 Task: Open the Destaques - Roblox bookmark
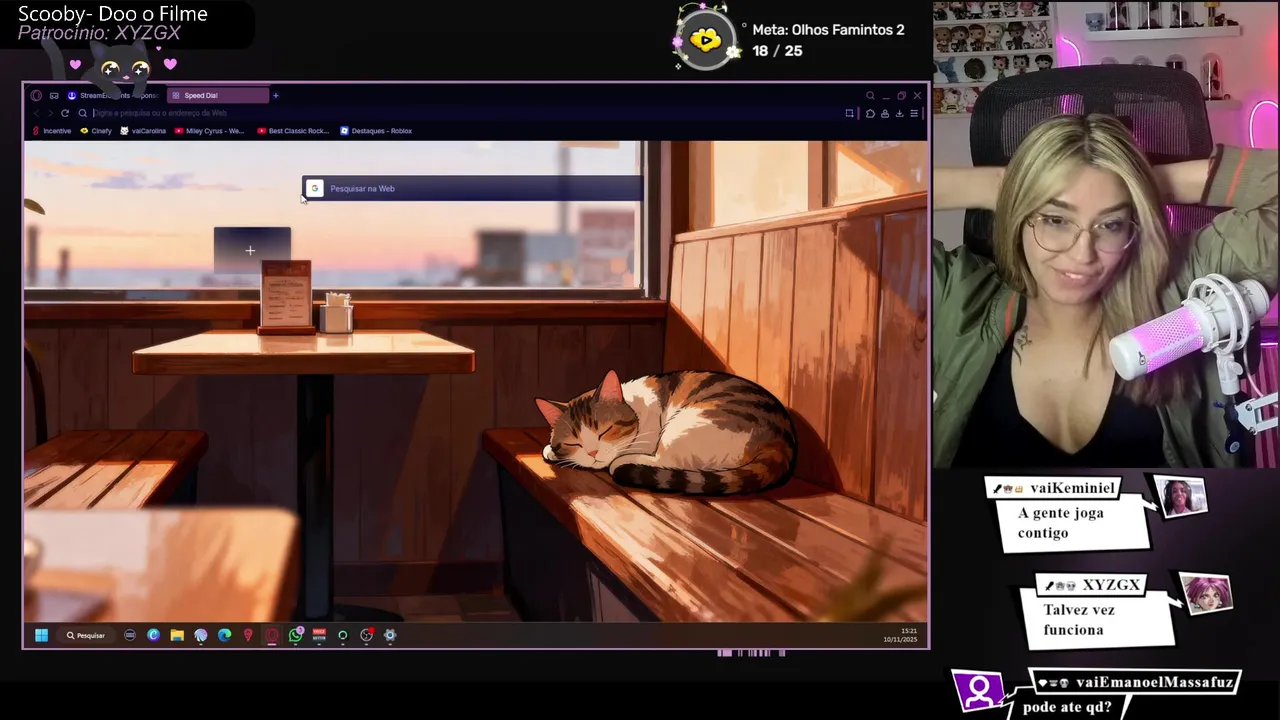click(376, 131)
